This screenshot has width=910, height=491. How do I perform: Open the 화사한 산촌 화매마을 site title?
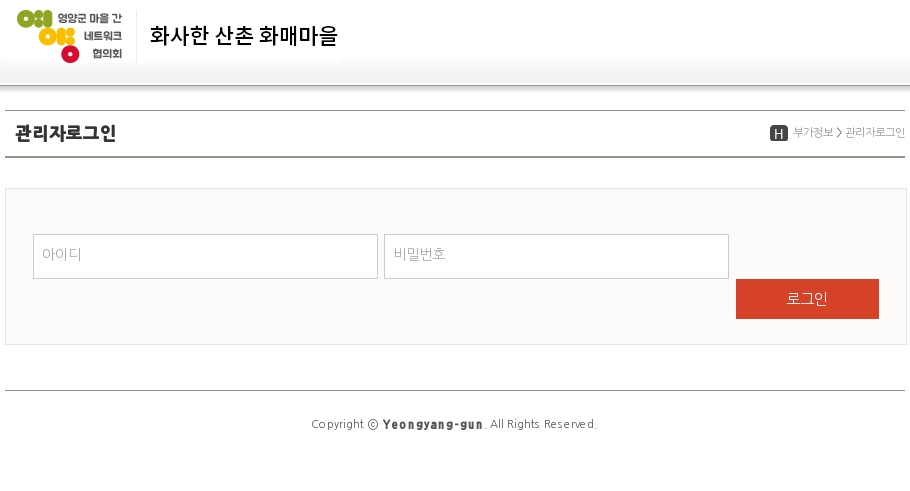pos(243,36)
